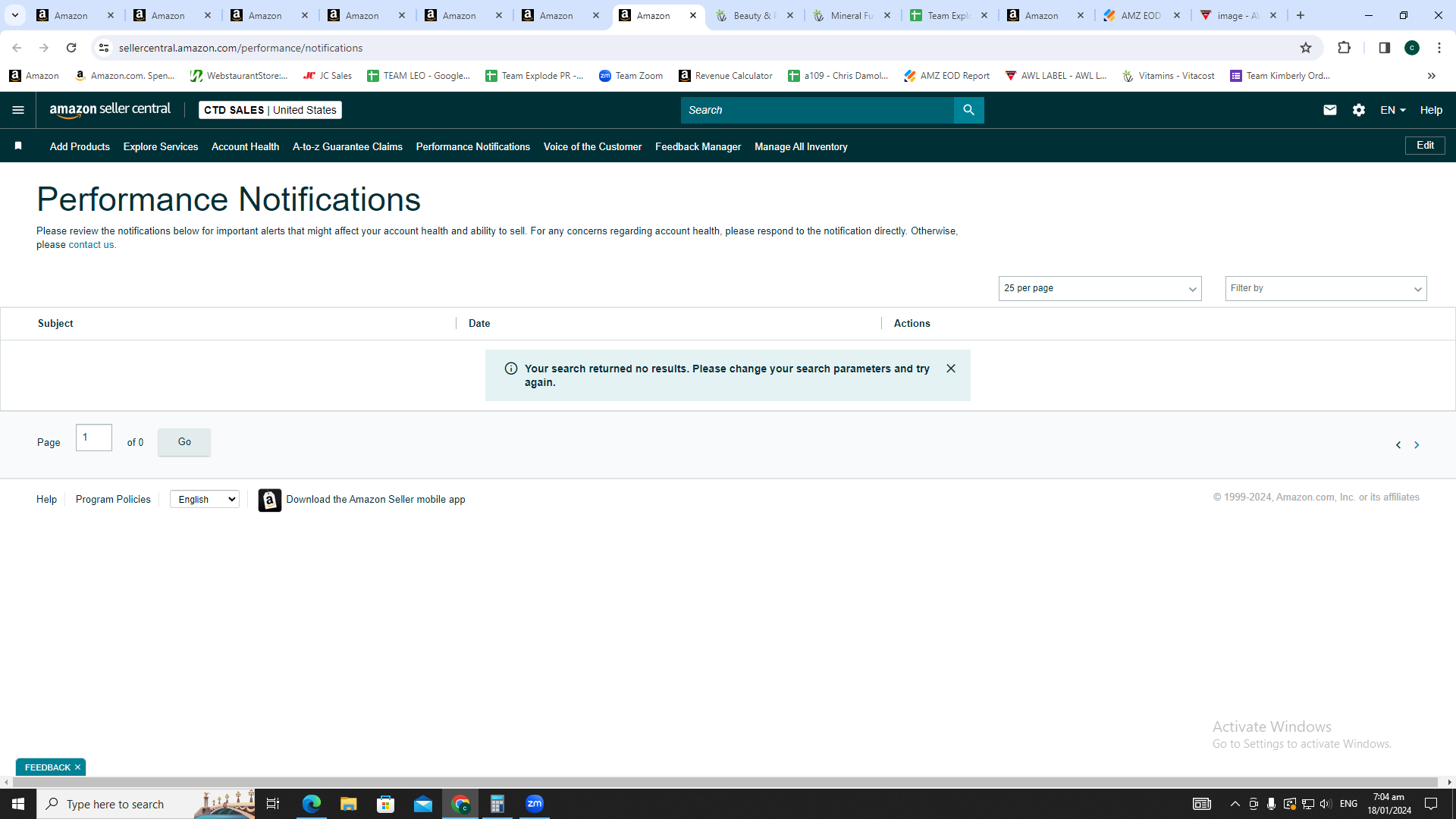Show hidden system tray icons
Screen dimensions: 1456x819
pos(1235,804)
